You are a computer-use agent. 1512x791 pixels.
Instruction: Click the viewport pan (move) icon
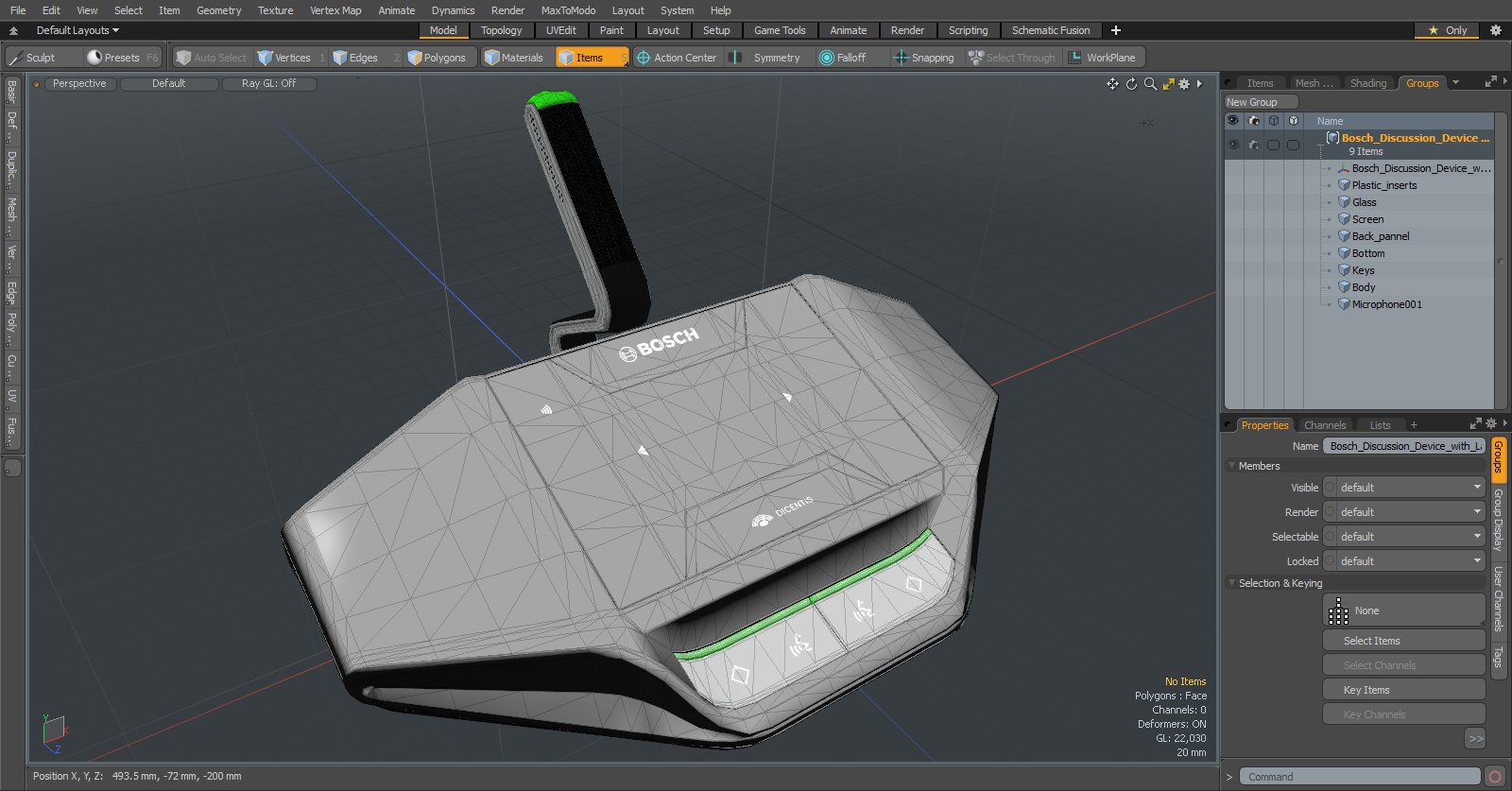(x=1112, y=84)
